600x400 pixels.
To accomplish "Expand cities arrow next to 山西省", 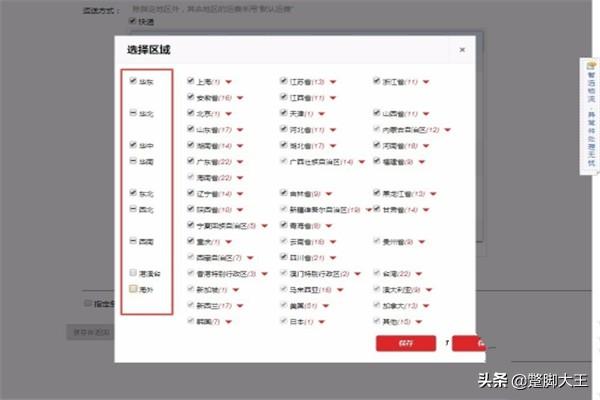I will 426,114.
